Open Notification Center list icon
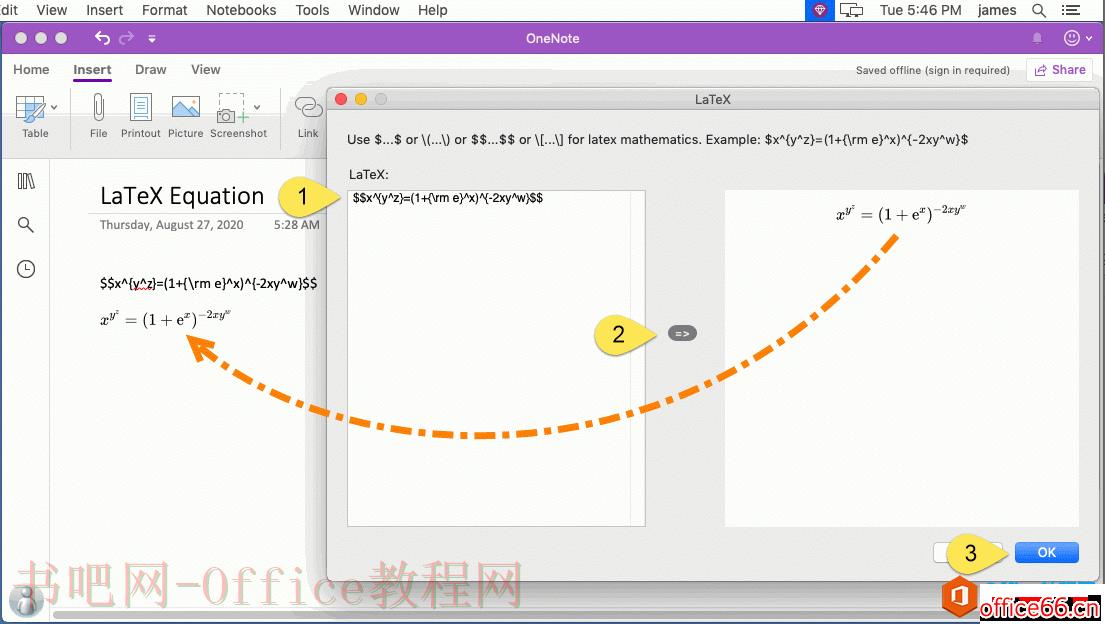The width and height of the screenshot is (1105, 624). coord(1071,10)
